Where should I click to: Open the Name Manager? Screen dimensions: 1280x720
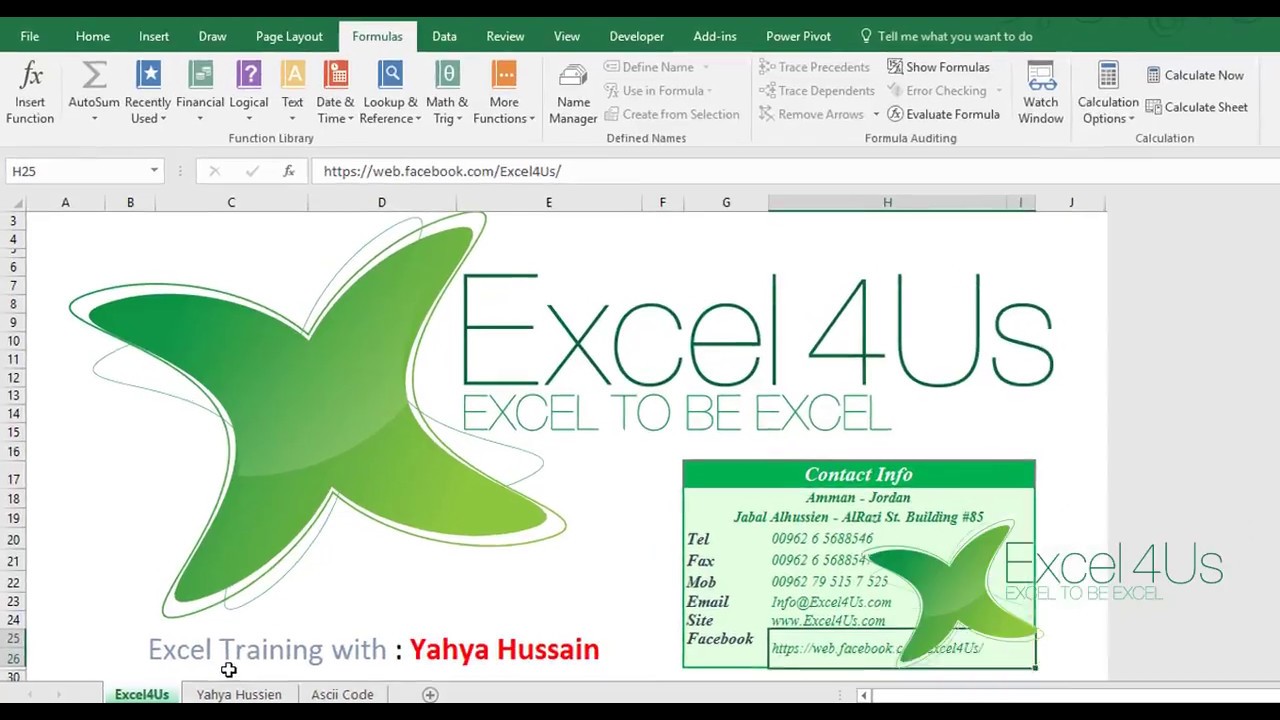[573, 92]
